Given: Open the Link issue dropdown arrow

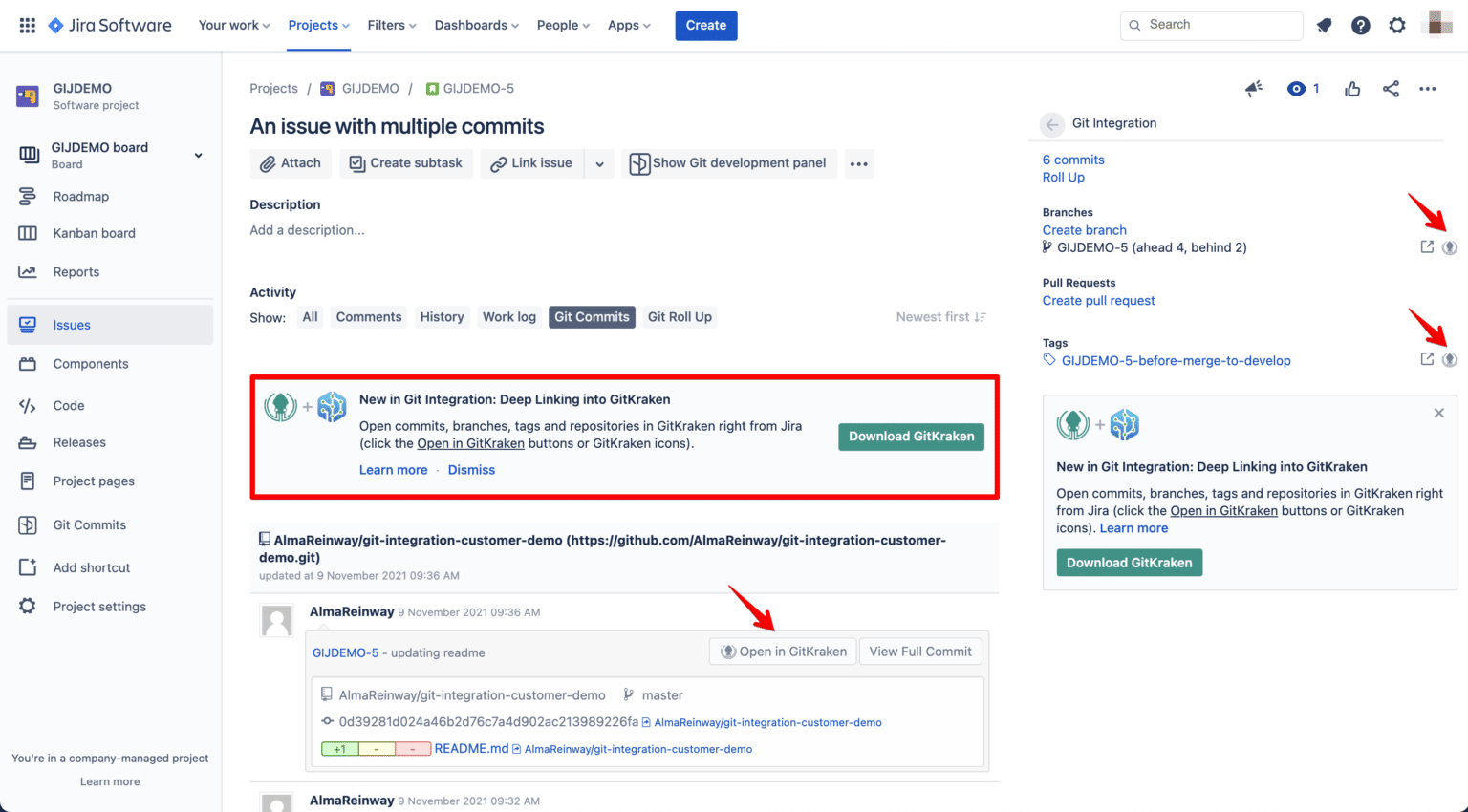Looking at the screenshot, I should point(599,163).
